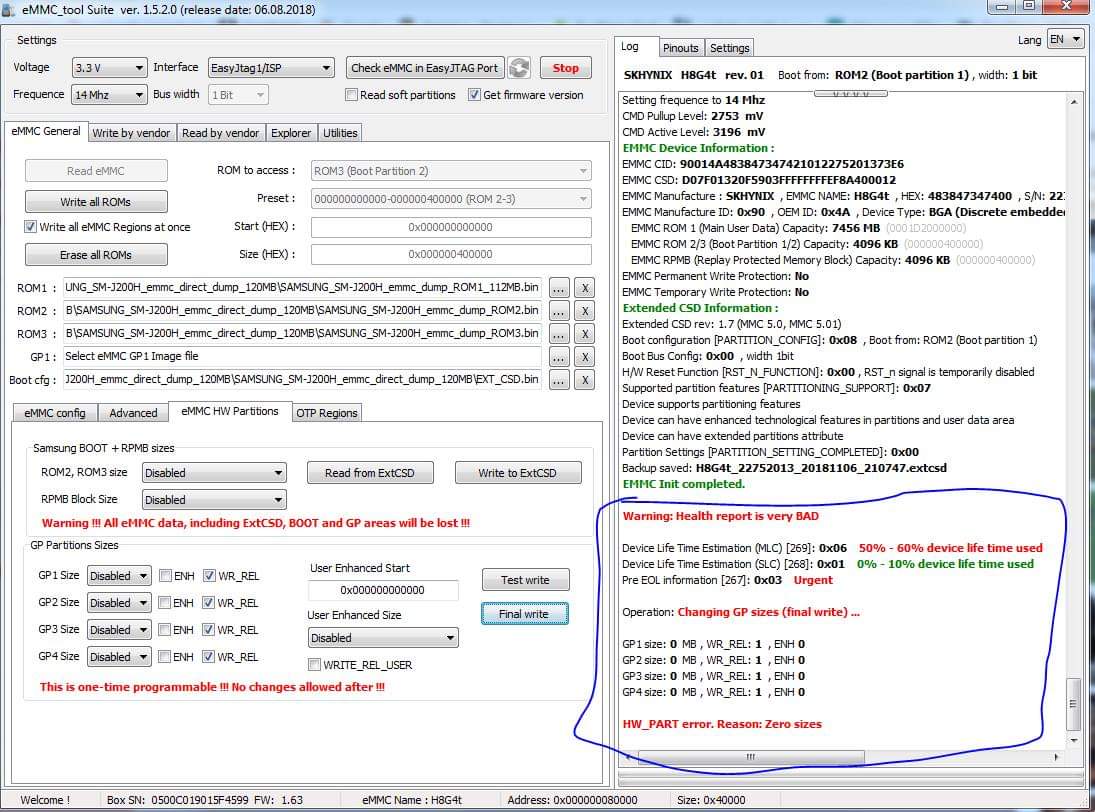This screenshot has height=812, width=1095.
Task: Browse for ROM3 image file
Action: click(x=559, y=334)
